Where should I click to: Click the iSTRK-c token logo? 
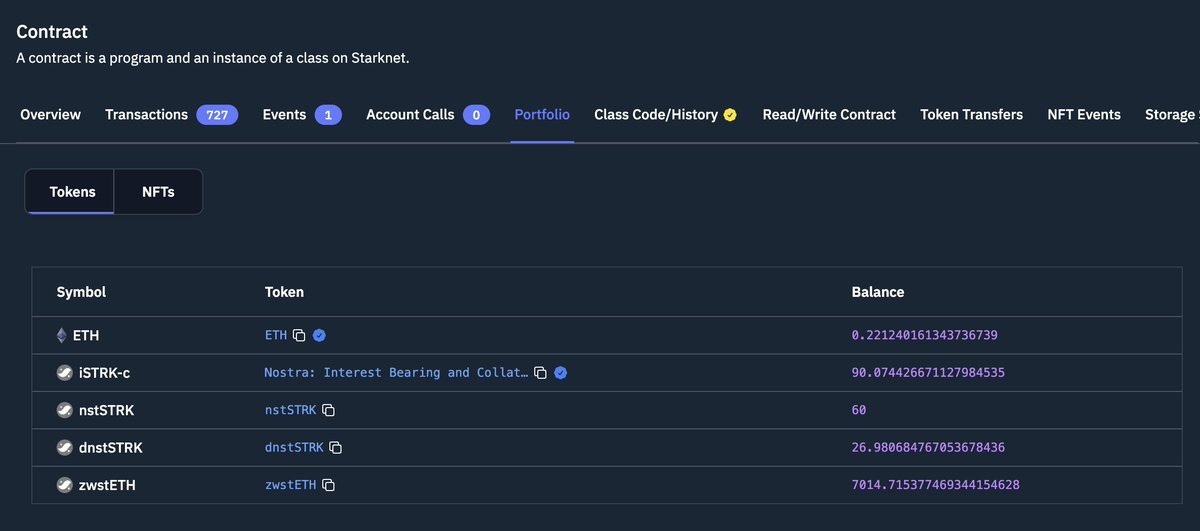64,373
